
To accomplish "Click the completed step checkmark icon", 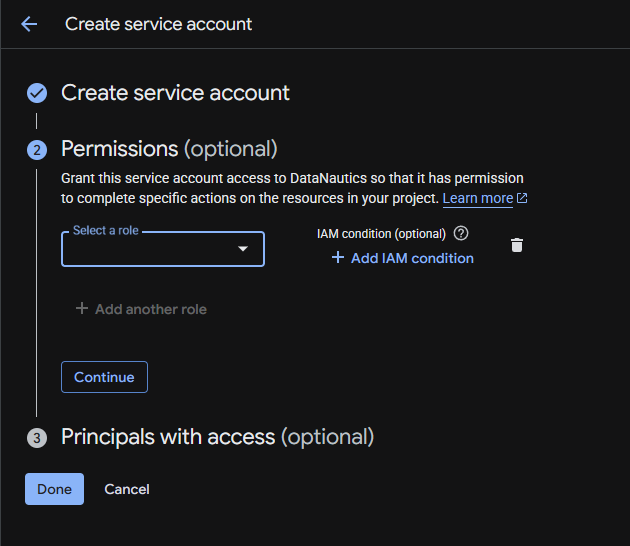I will coord(37,93).
